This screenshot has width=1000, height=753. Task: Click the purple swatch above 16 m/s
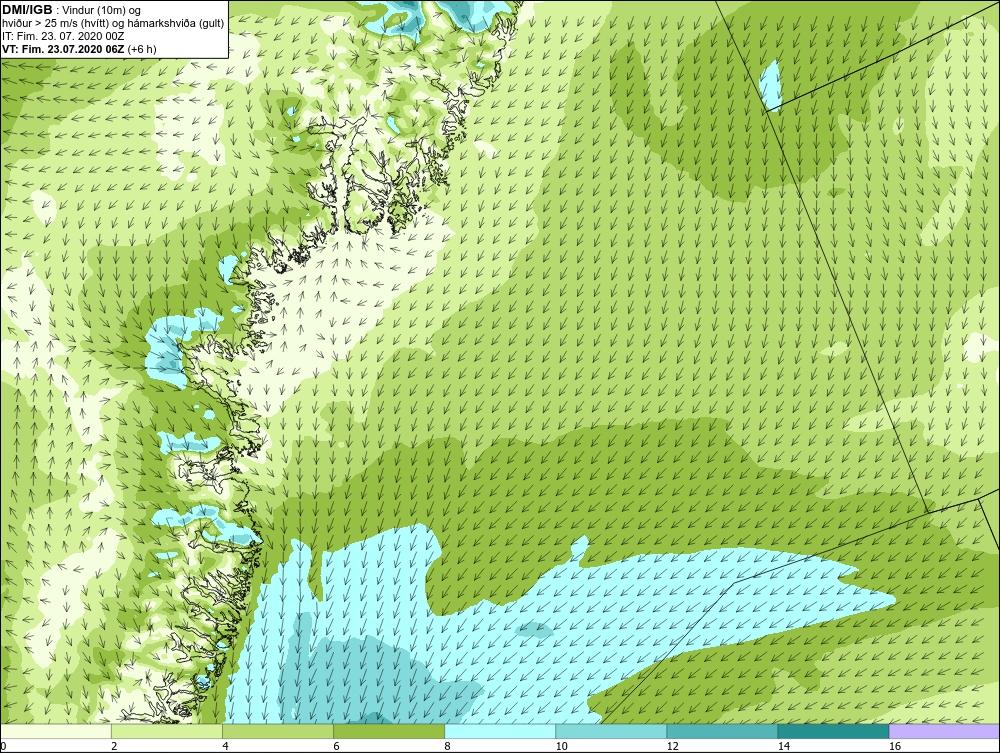click(944, 731)
